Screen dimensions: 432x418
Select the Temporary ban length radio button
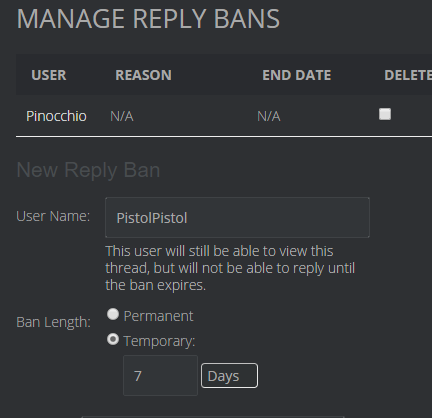point(113,339)
